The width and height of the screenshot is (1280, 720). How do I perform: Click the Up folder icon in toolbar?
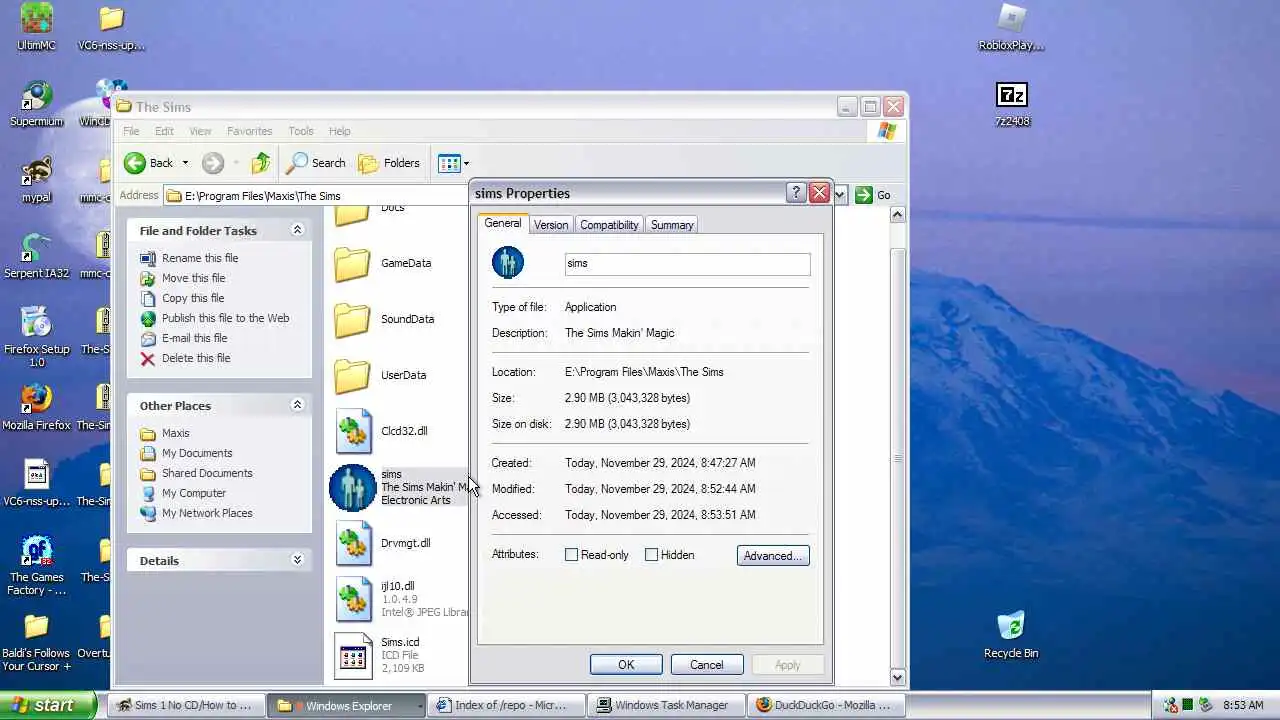[261, 163]
